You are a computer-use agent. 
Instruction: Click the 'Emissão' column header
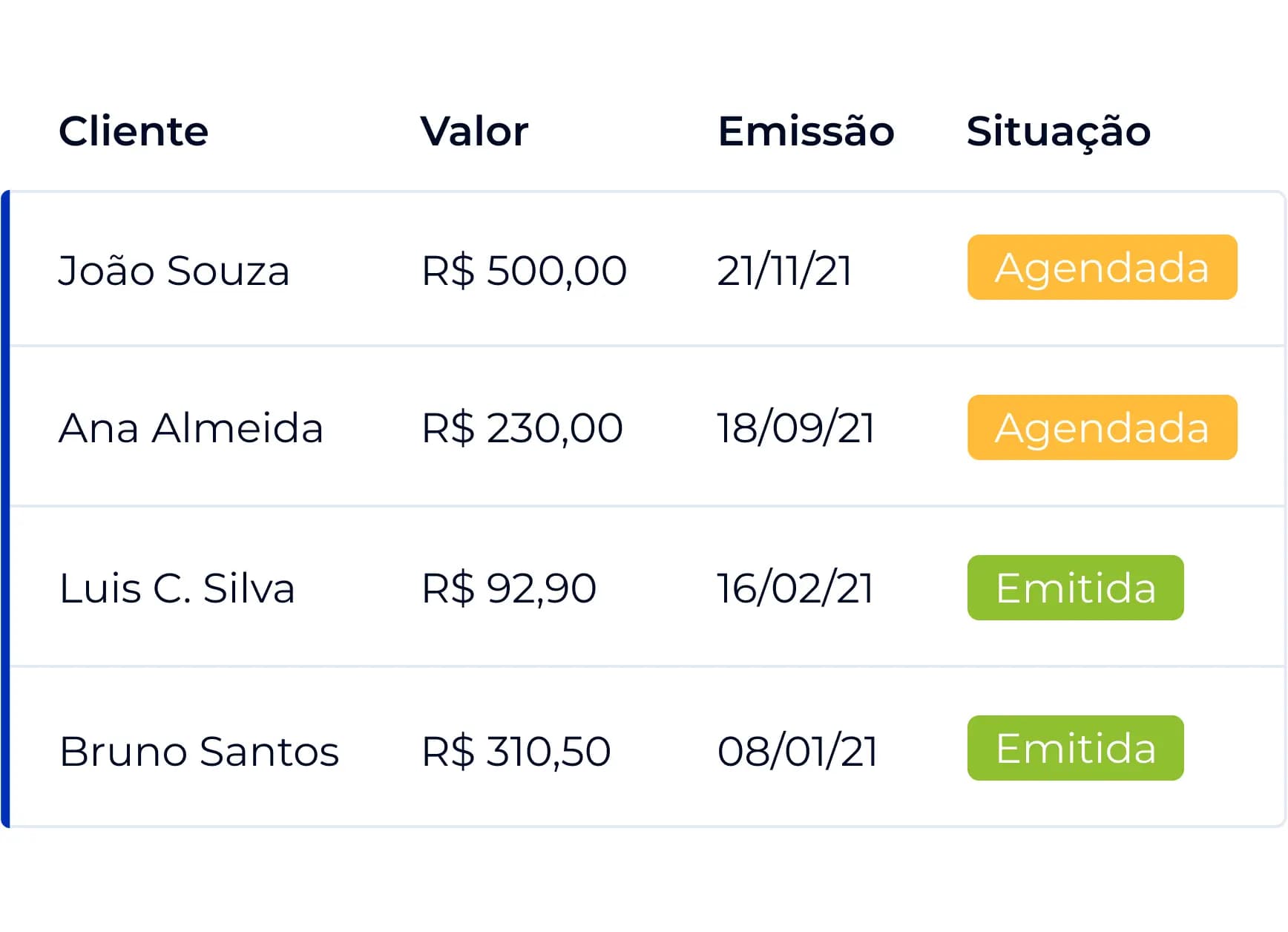click(x=806, y=131)
